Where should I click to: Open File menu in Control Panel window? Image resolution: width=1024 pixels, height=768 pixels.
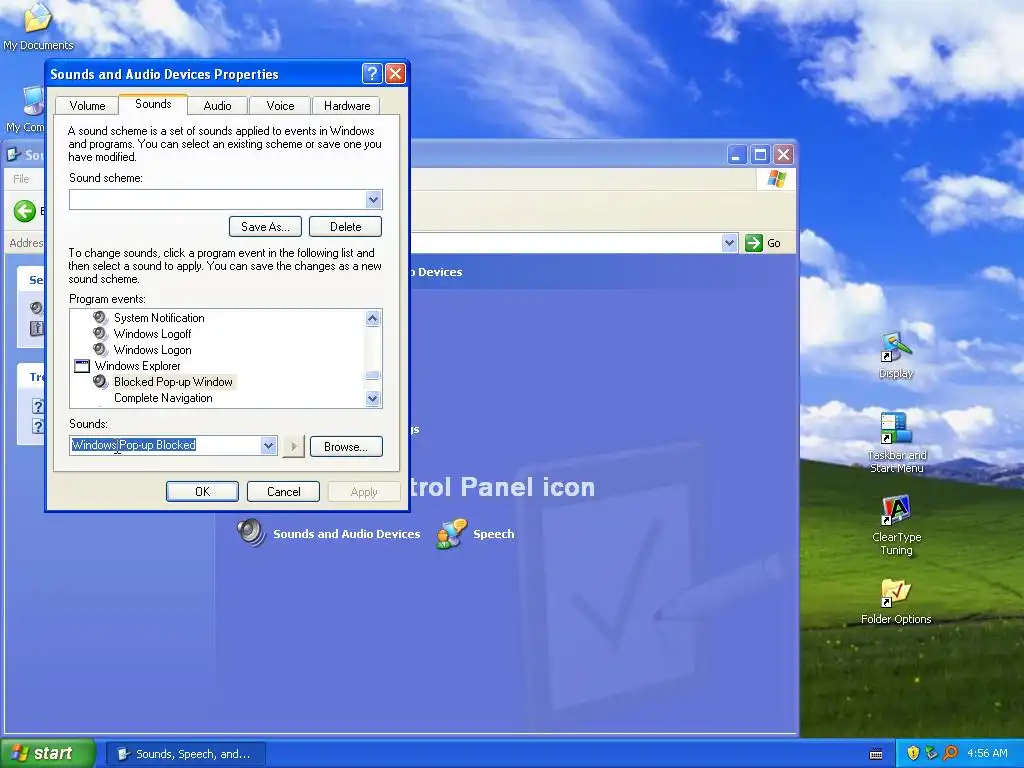pos(21,179)
